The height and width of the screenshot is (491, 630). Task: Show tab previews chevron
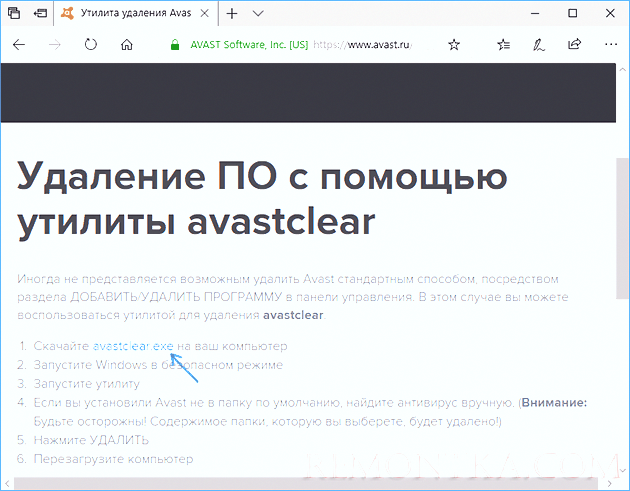point(258,13)
